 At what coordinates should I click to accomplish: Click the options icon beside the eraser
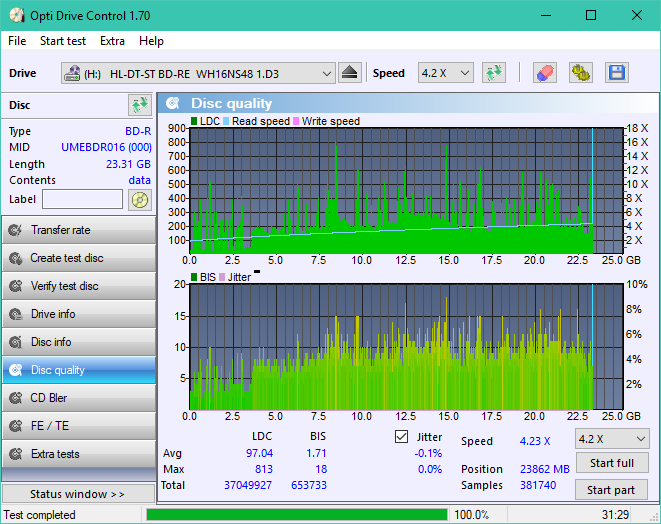point(580,73)
